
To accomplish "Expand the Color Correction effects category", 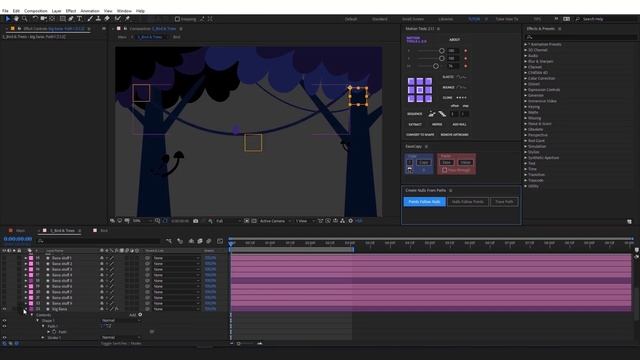I will (526, 78).
